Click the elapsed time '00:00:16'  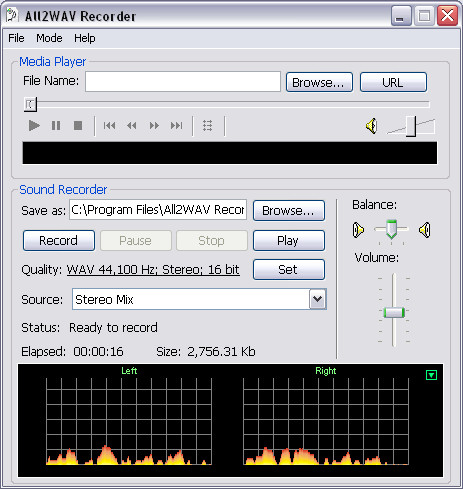pos(98,352)
